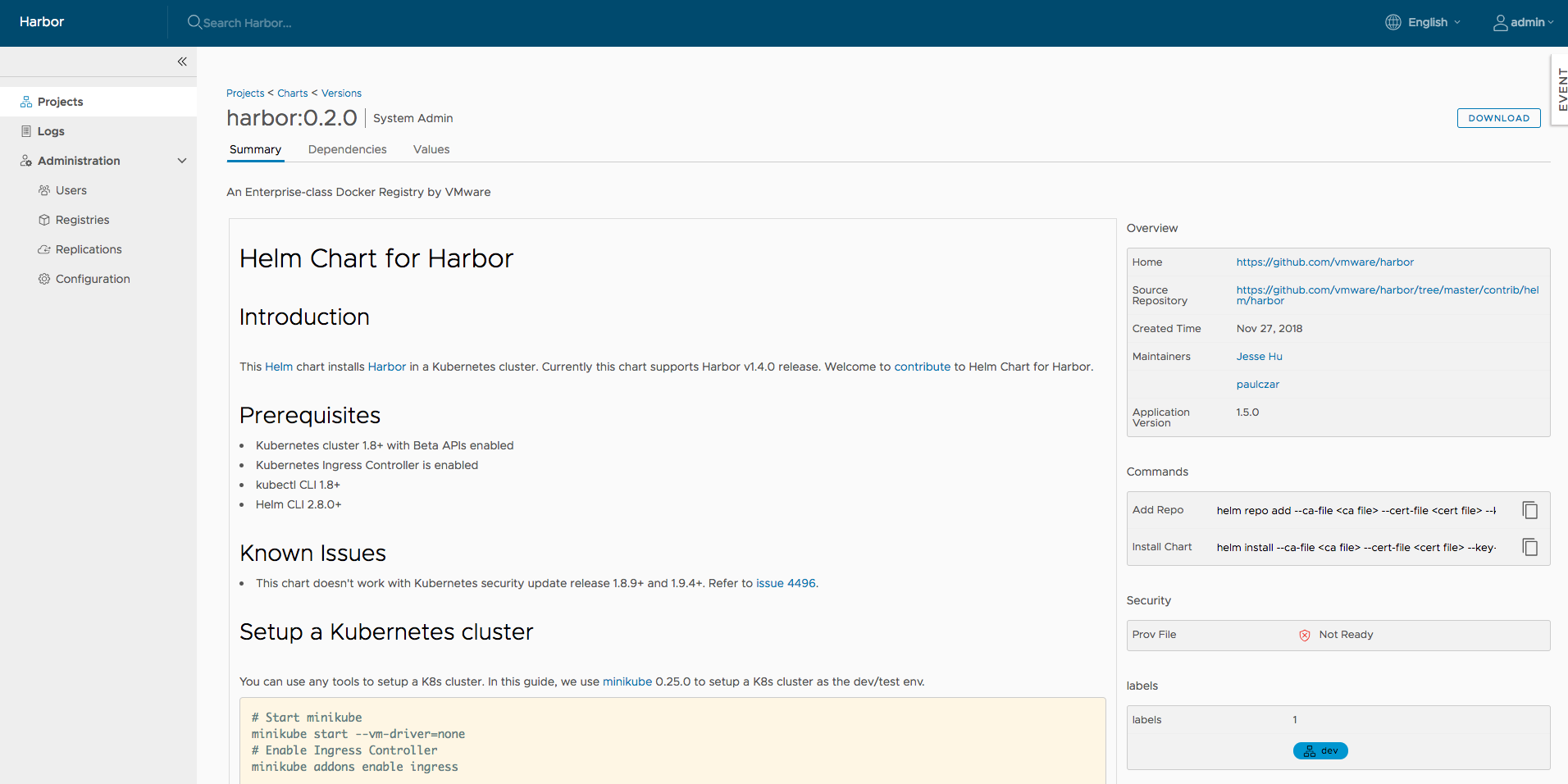Click the Configuration gear icon
1568x784 pixels.
tap(44, 279)
